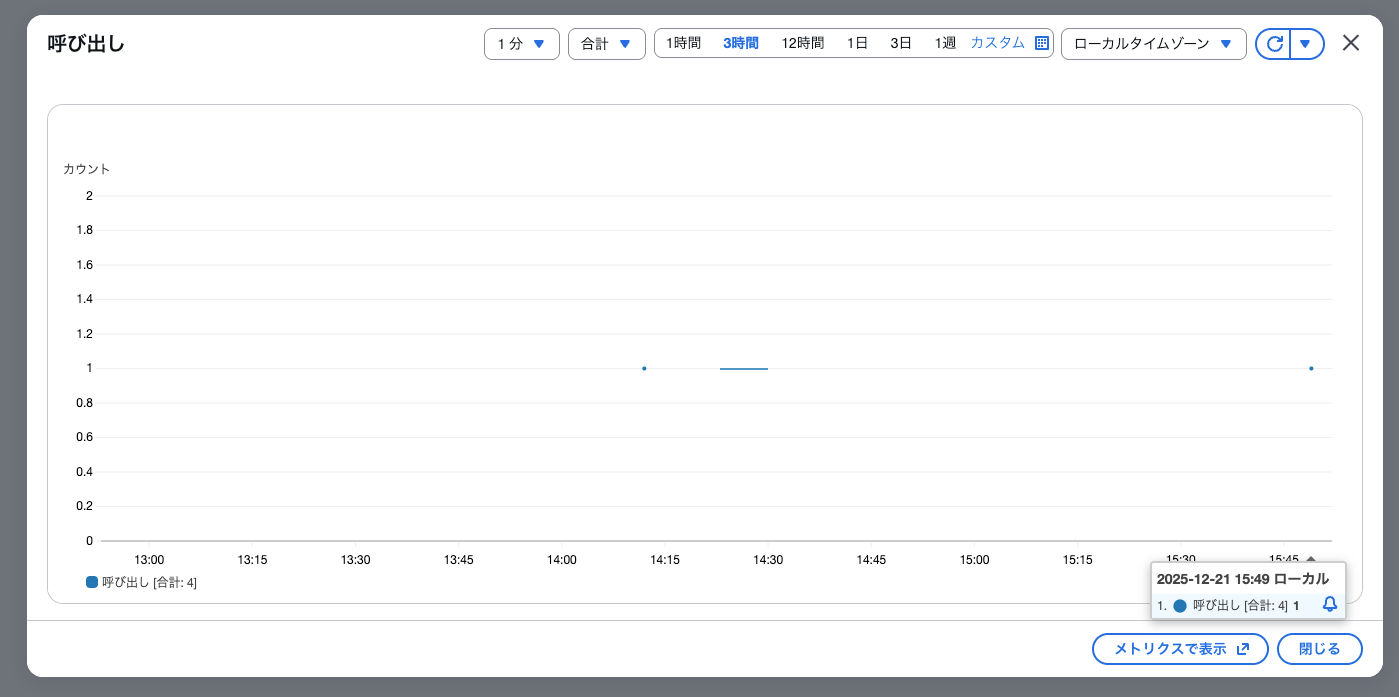This screenshot has height=697, width=1399.
Task: Open the カスタム custom range link
Action: tap(997, 43)
